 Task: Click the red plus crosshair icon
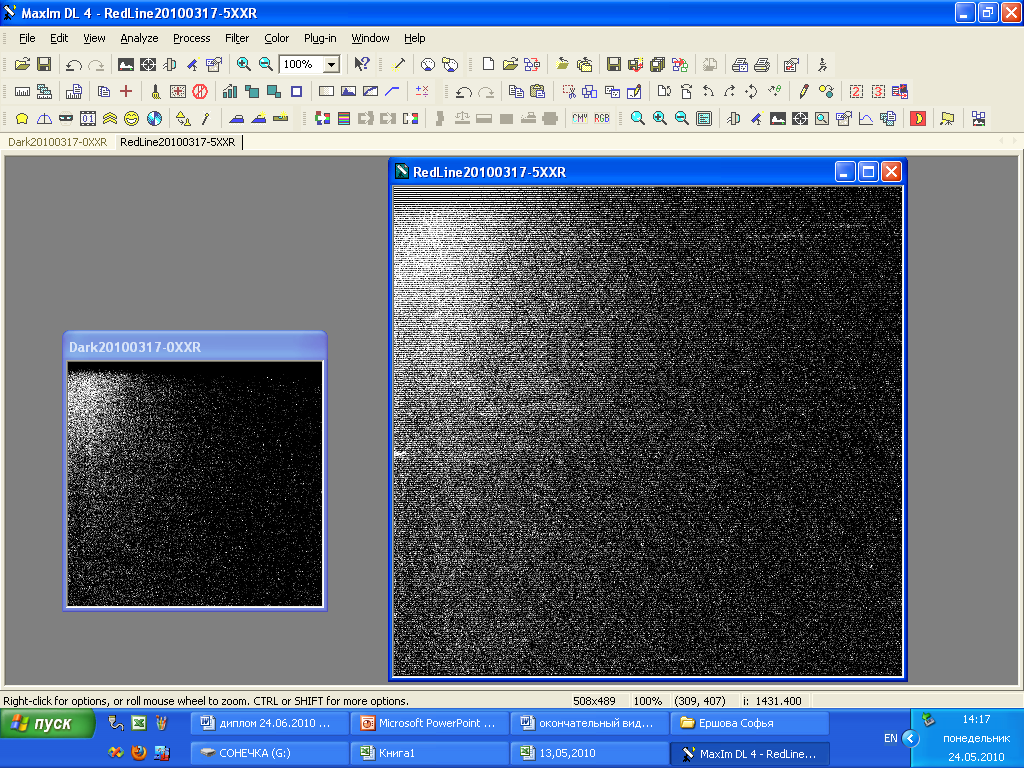click(x=126, y=91)
